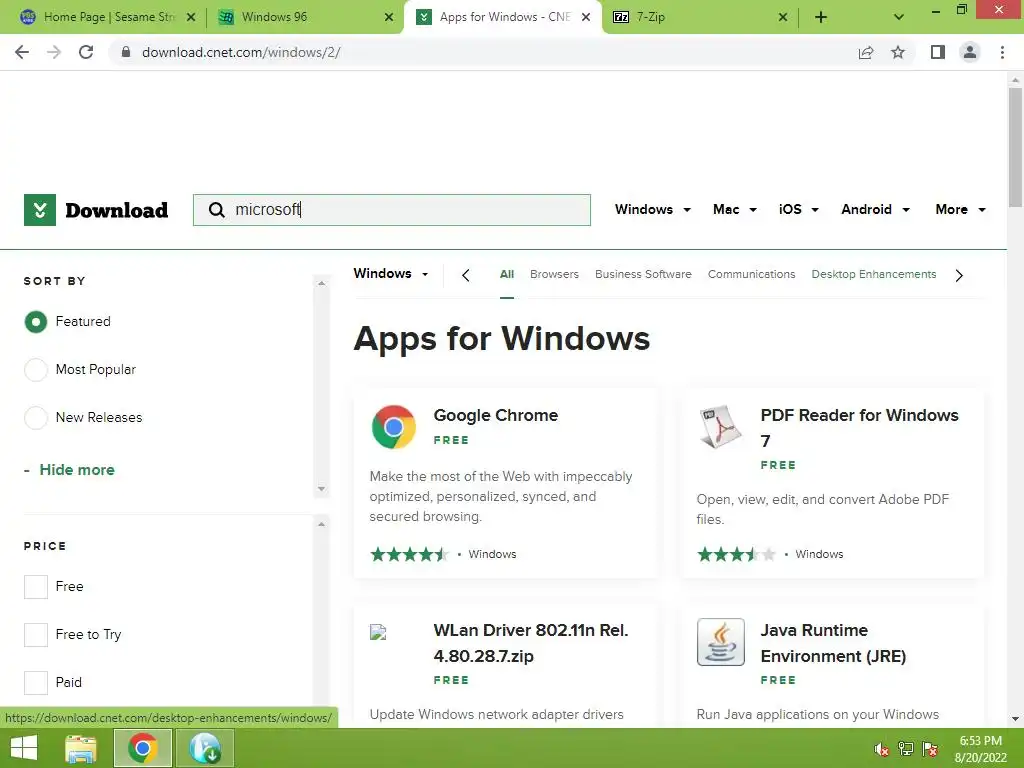Image resolution: width=1024 pixels, height=768 pixels.
Task: Open the Windows Start button
Action: click(x=24, y=748)
